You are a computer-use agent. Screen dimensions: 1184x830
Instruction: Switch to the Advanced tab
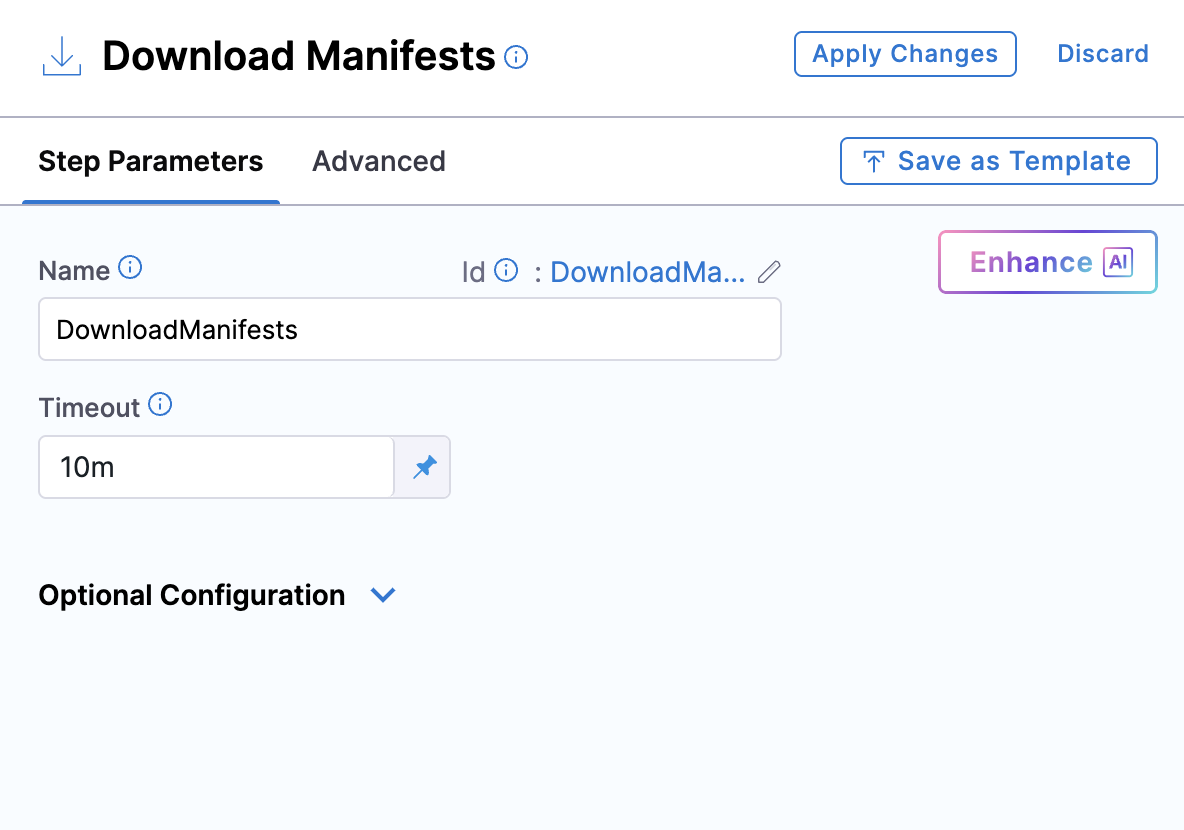point(378,161)
